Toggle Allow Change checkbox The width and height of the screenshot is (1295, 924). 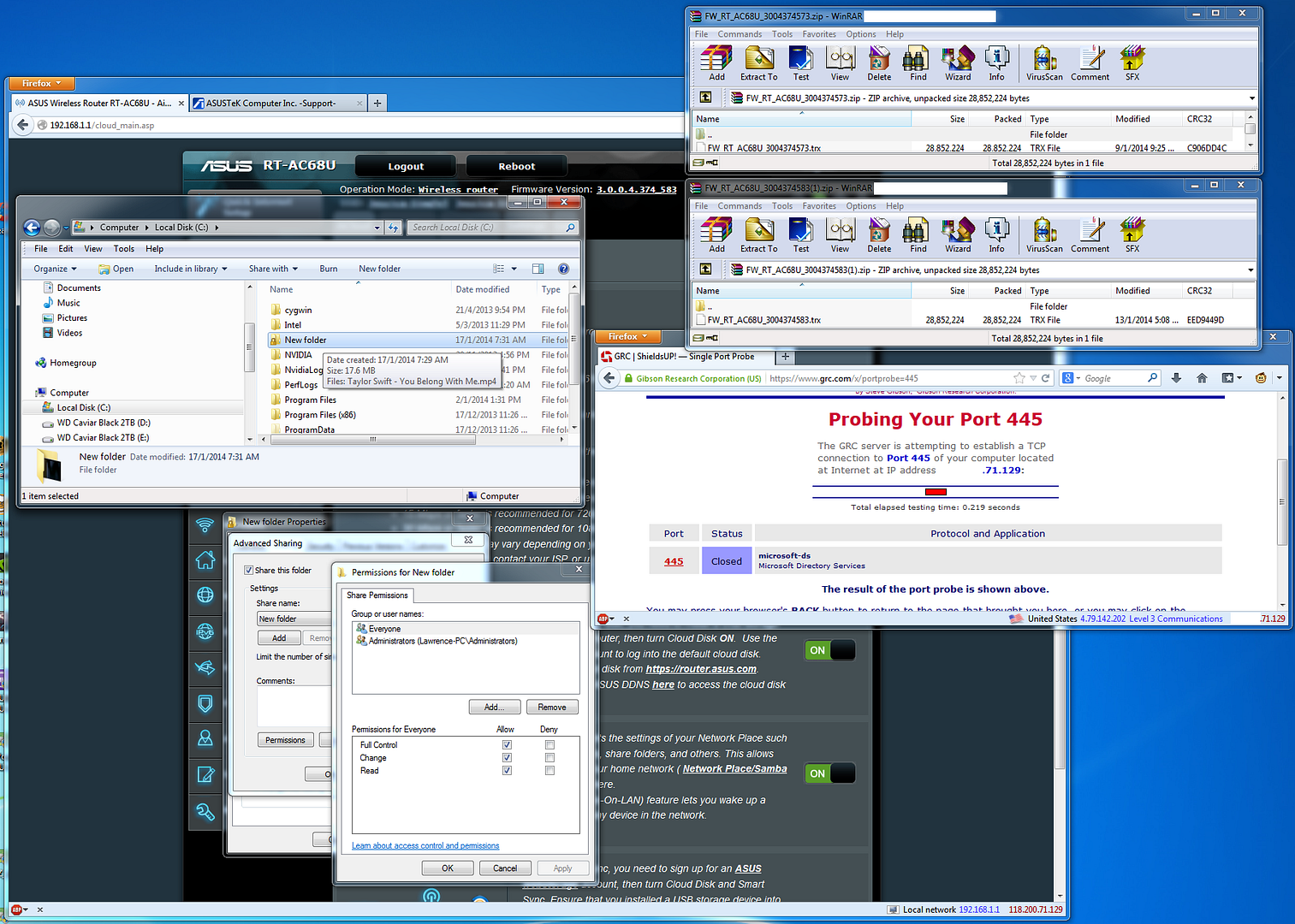(x=507, y=758)
